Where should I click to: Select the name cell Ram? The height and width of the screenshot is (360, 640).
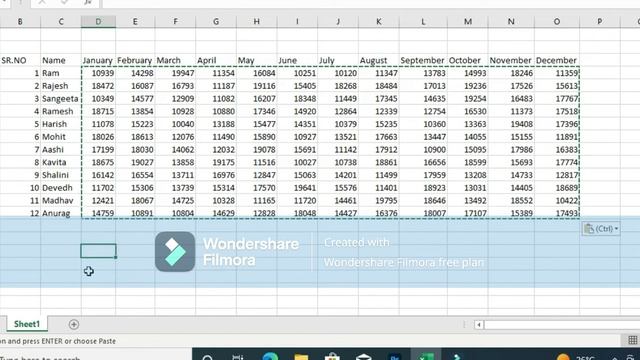click(61, 73)
